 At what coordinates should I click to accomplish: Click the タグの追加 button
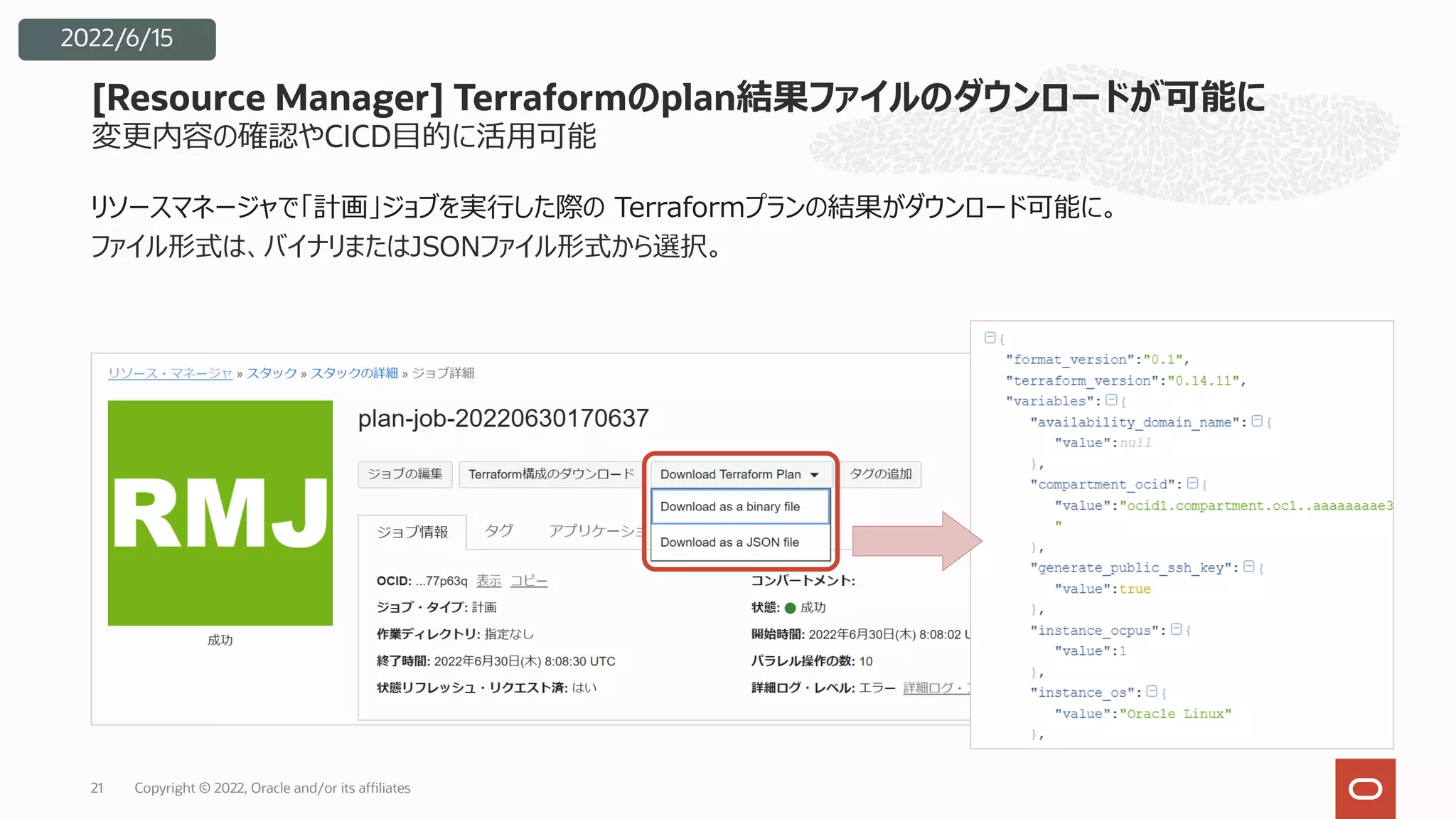[881, 474]
